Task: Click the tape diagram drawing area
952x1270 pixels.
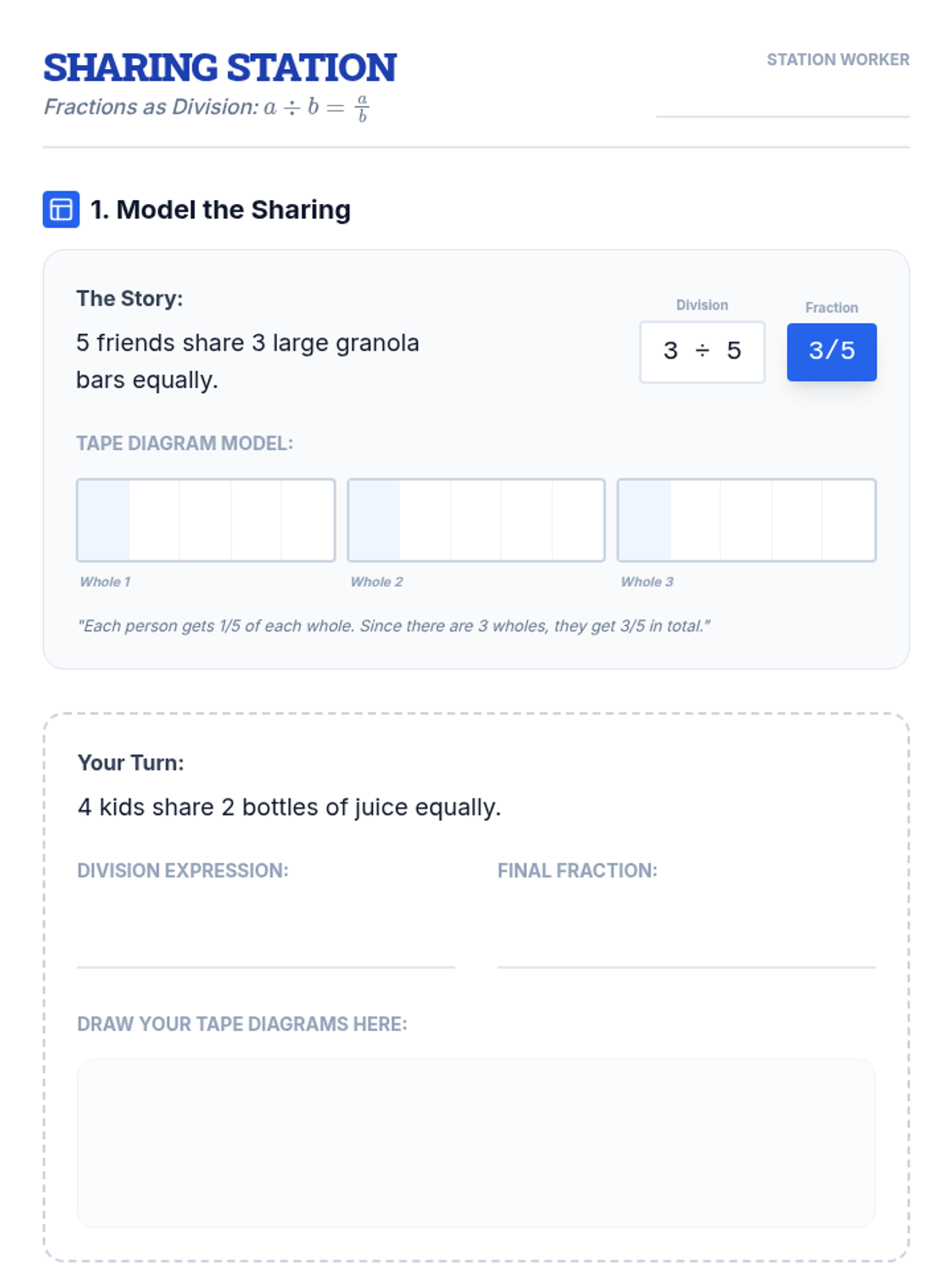Action: coord(476,1143)
